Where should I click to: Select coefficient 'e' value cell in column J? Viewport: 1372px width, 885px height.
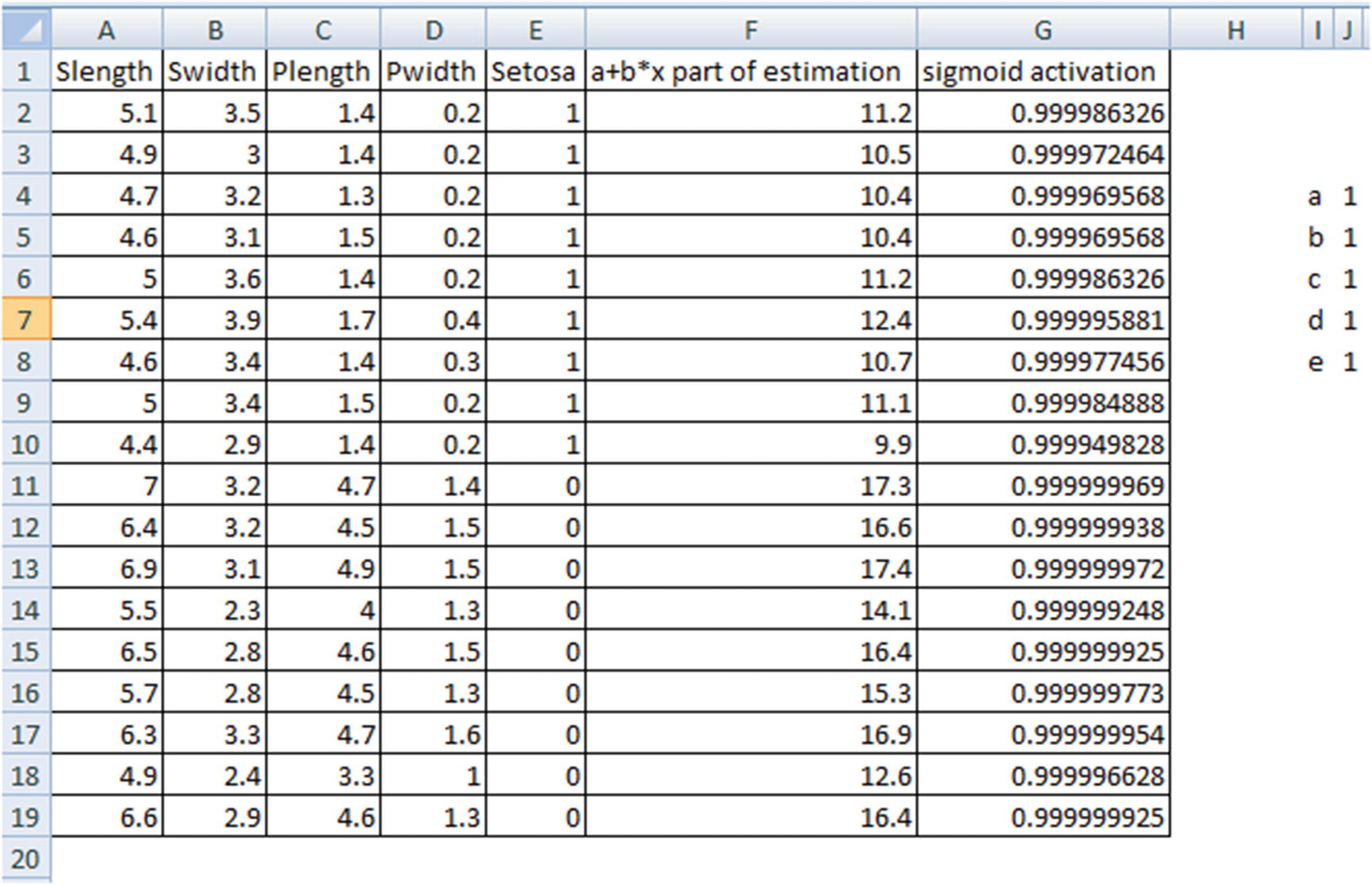tap(1349, 362)
